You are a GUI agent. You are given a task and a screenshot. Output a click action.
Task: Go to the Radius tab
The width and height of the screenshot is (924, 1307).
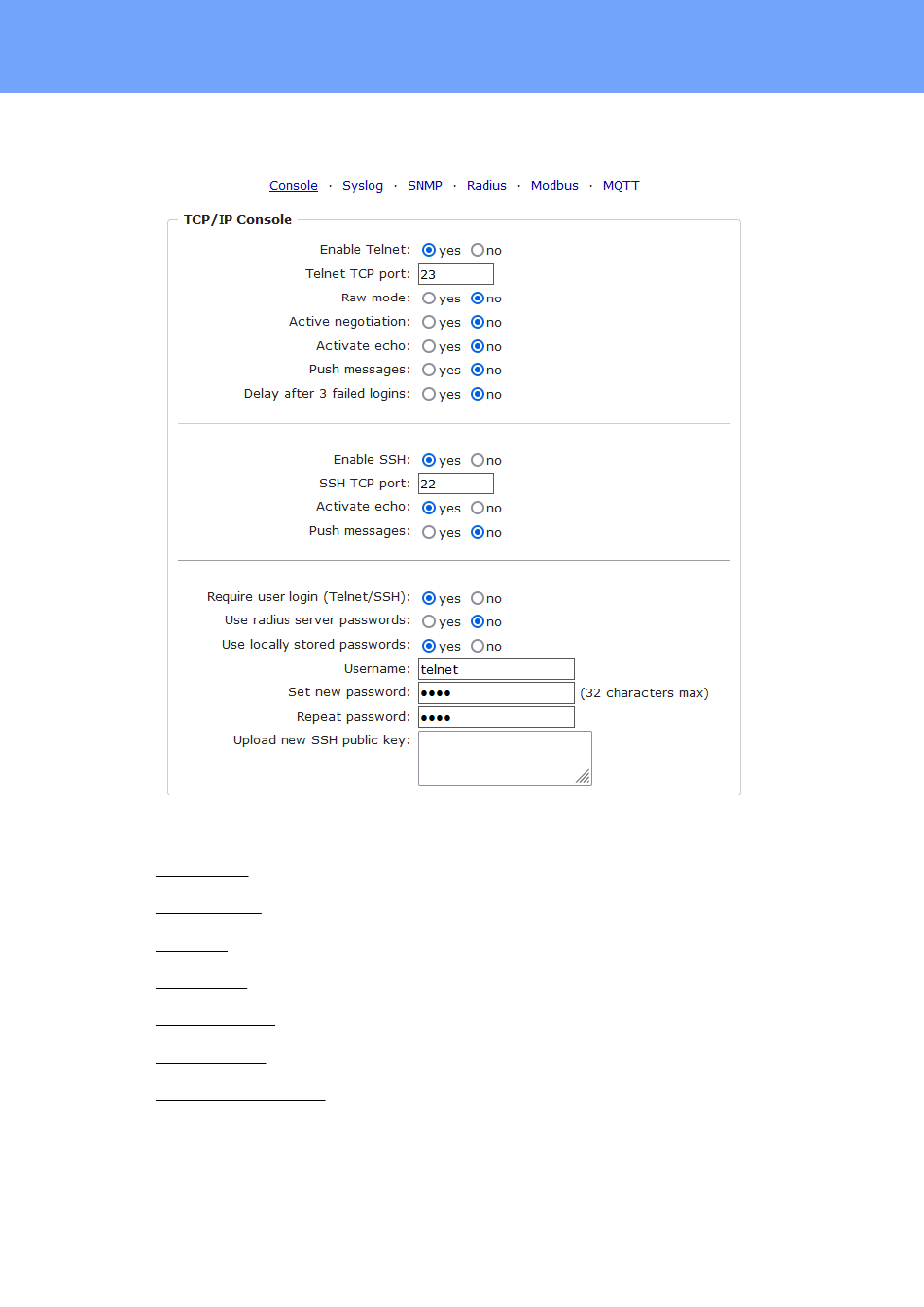click(486, 186)
